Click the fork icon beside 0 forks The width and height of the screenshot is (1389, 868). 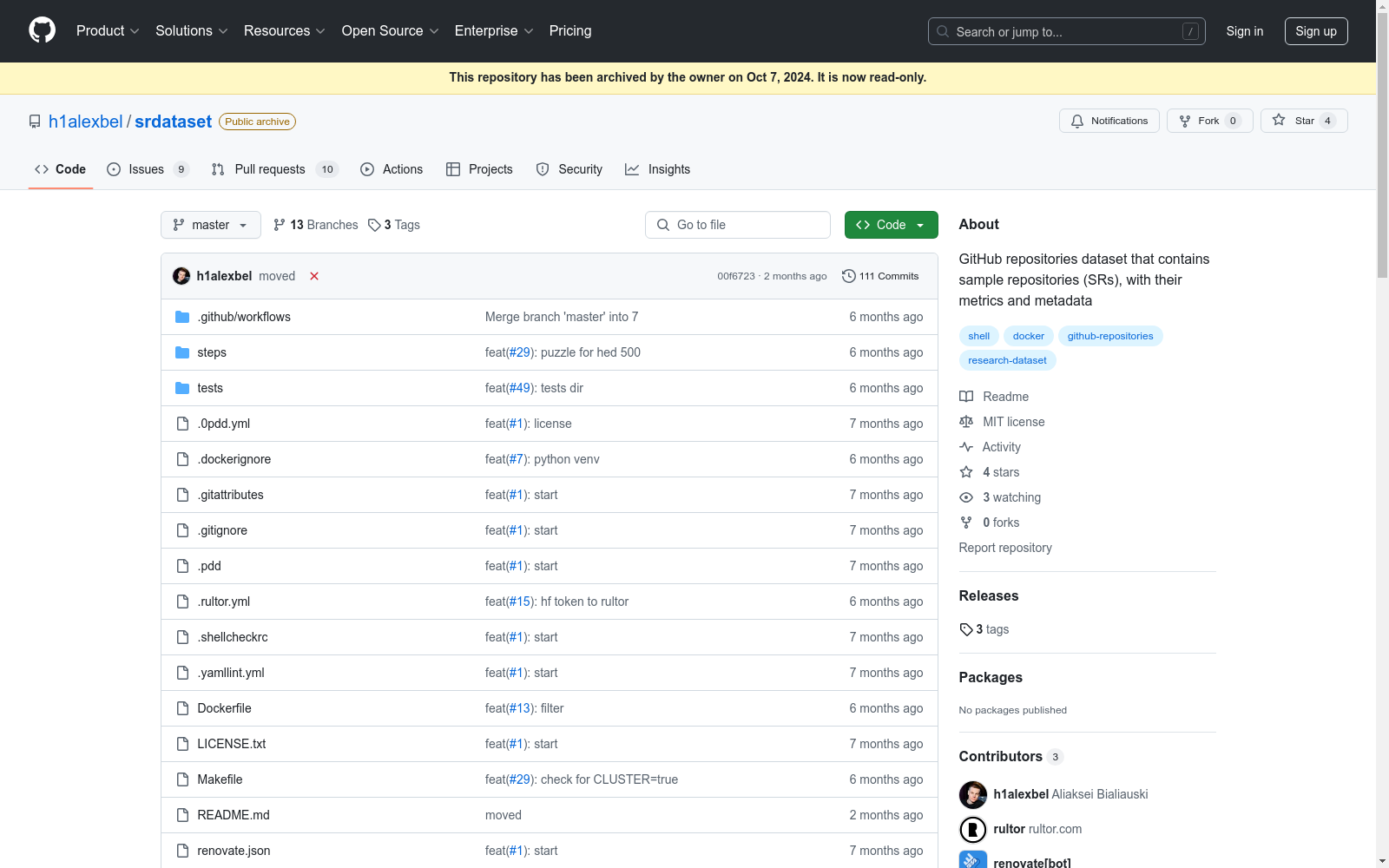point(966,523)
